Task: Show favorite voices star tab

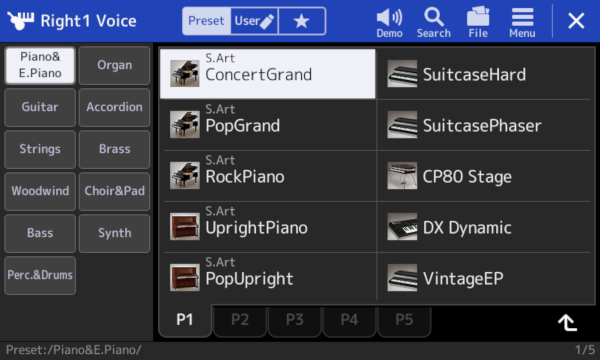Action: tap(302, 21)
